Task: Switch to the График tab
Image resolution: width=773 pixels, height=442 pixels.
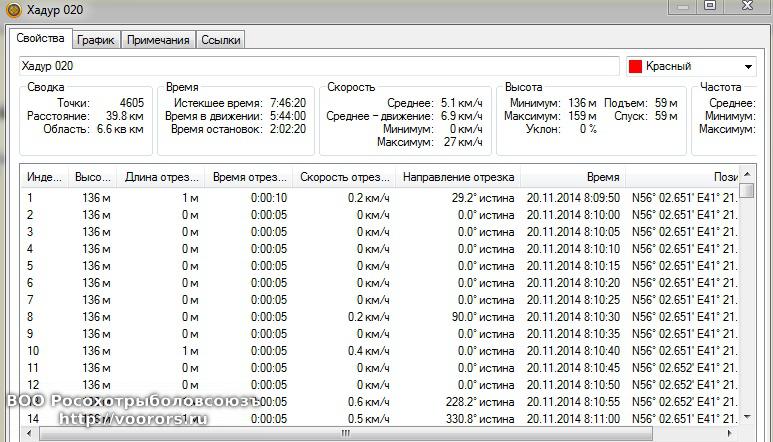Action: tap(96, 40)
